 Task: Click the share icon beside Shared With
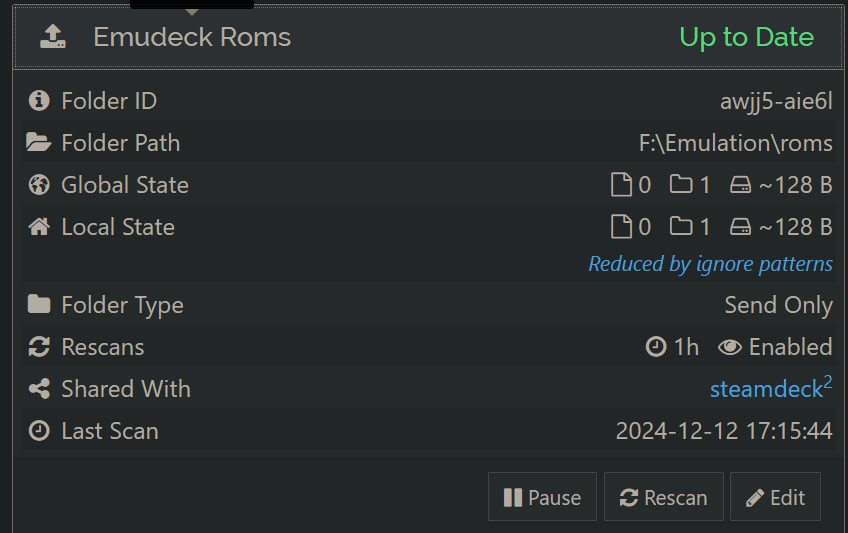39,389
